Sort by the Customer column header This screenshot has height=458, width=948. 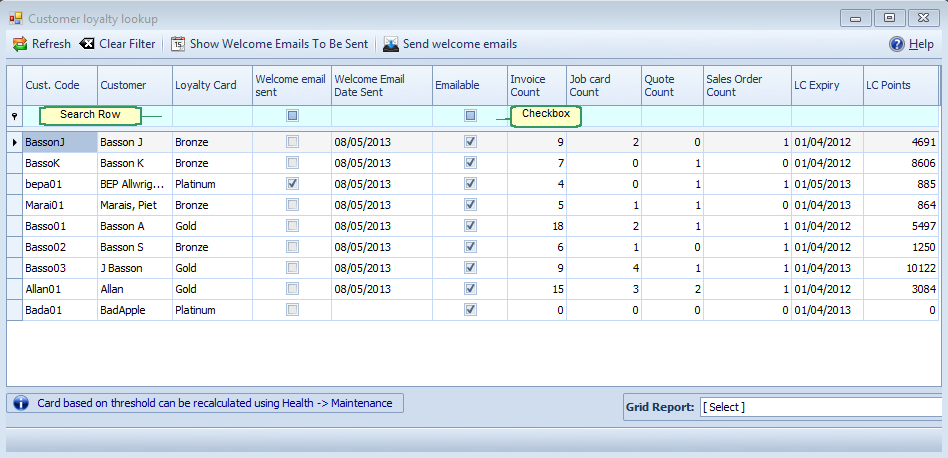[x=135, y=85]
